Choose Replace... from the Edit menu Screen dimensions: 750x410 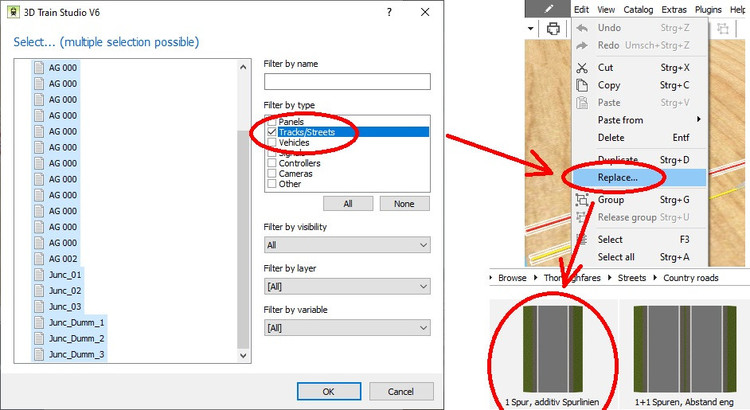[640, 177]
